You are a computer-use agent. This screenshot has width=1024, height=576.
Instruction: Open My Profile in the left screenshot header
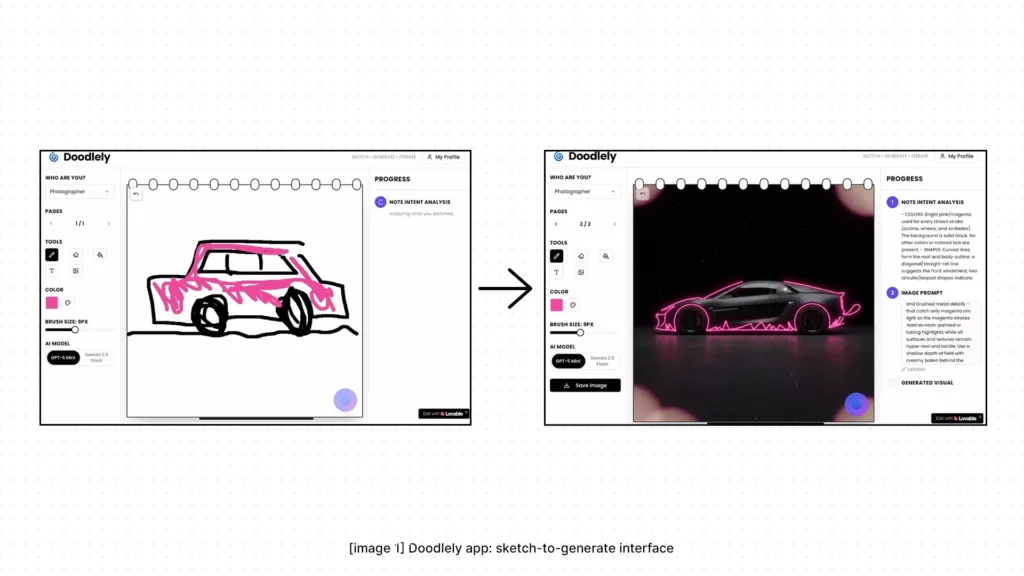[443, 157]
